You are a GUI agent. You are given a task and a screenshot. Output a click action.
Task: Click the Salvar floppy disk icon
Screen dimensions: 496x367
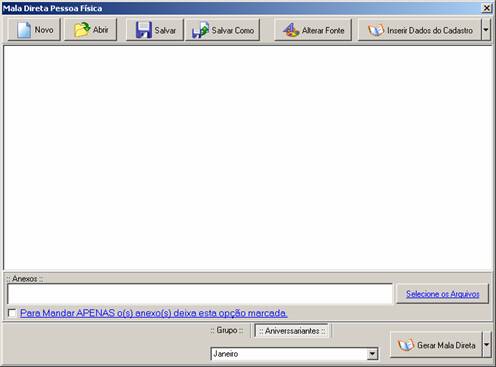pos(144,30)
